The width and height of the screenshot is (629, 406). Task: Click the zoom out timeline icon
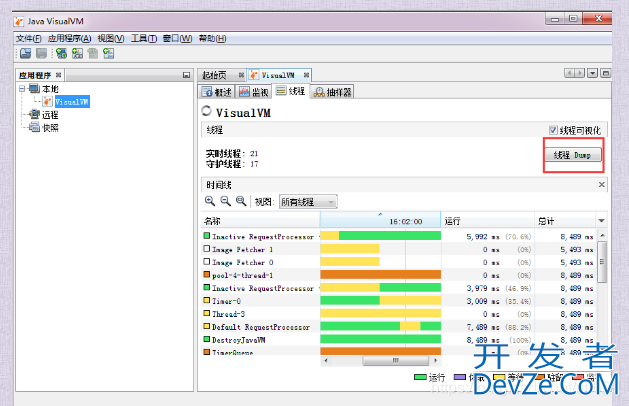(225, 201)
